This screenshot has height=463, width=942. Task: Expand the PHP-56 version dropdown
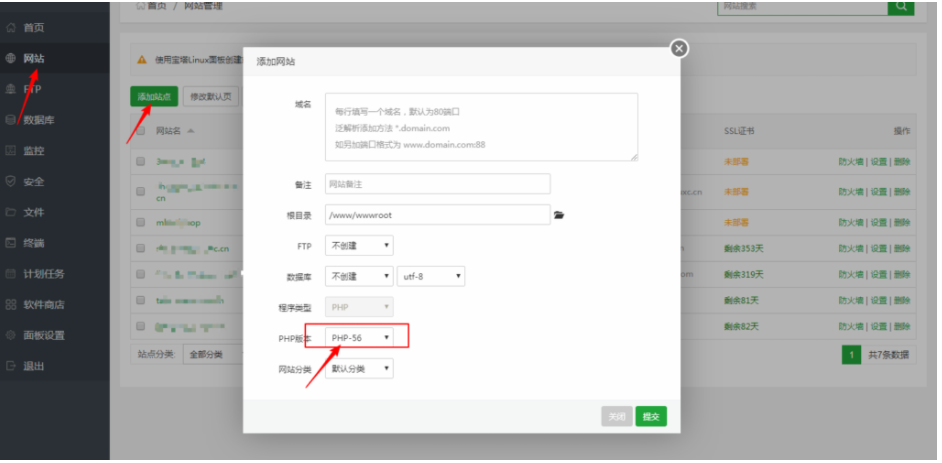(360, 338)
